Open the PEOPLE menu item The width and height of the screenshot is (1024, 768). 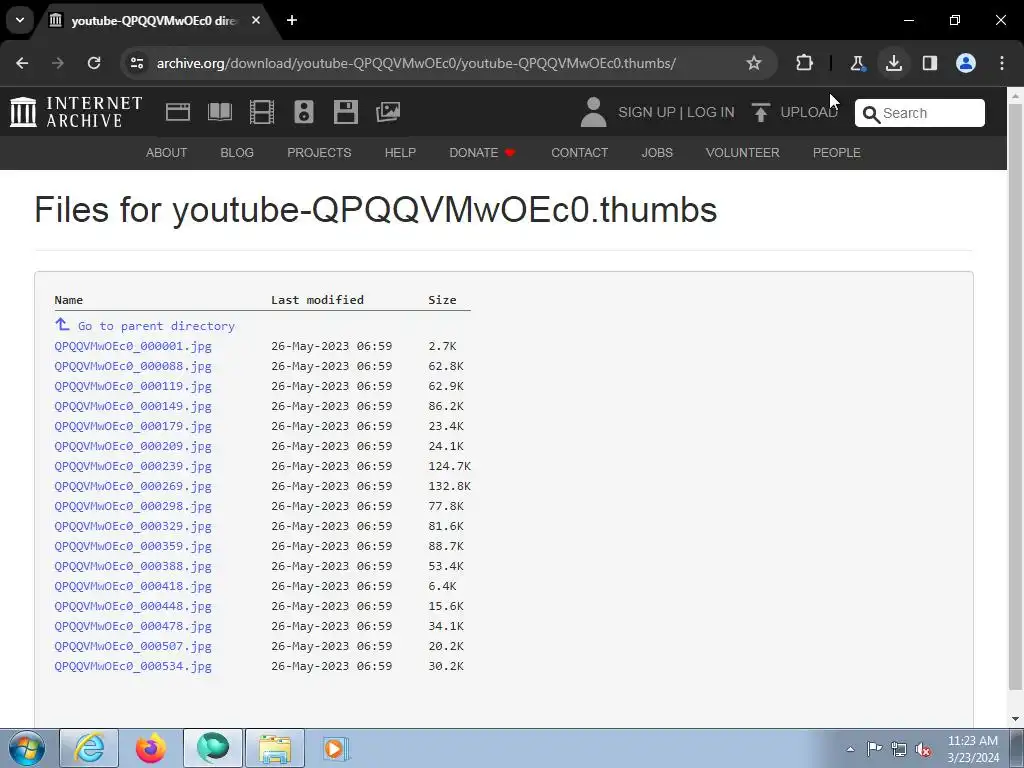(837, 153)
